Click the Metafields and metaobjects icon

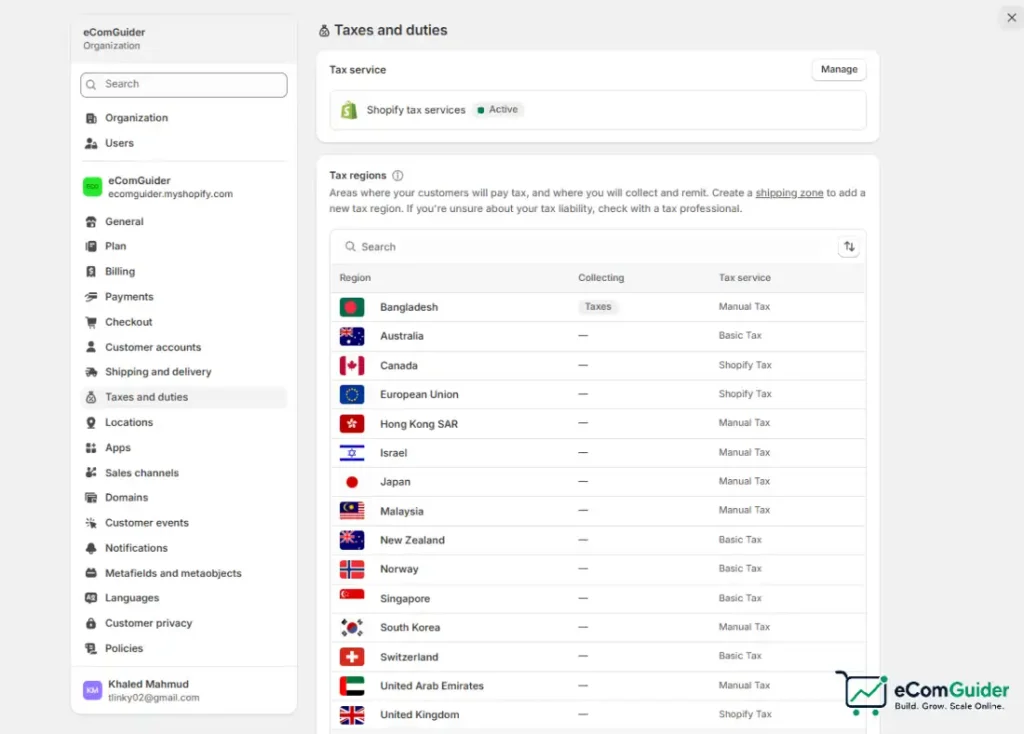point(91,573)
